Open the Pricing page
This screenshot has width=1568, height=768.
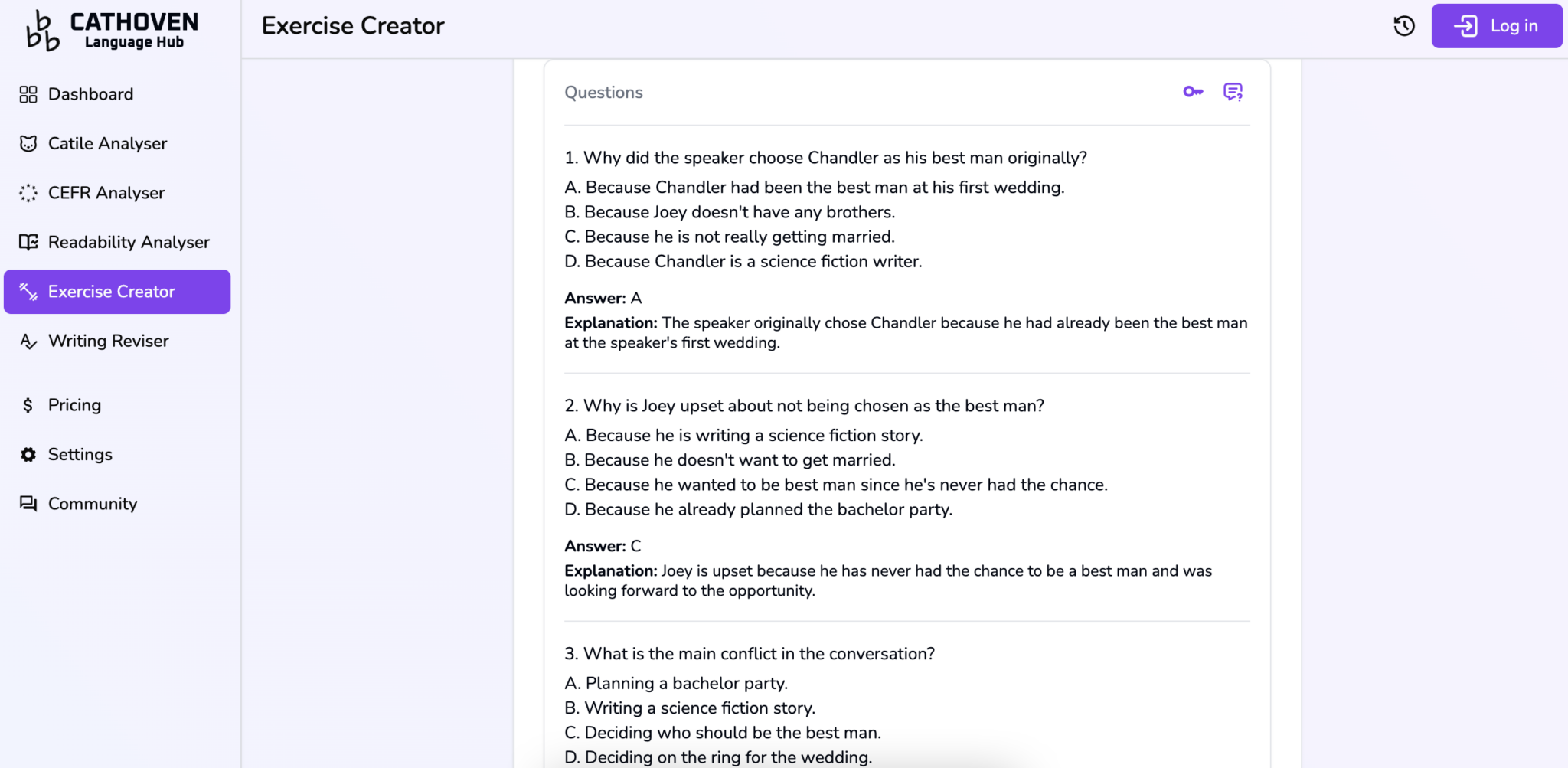[74, 404]
